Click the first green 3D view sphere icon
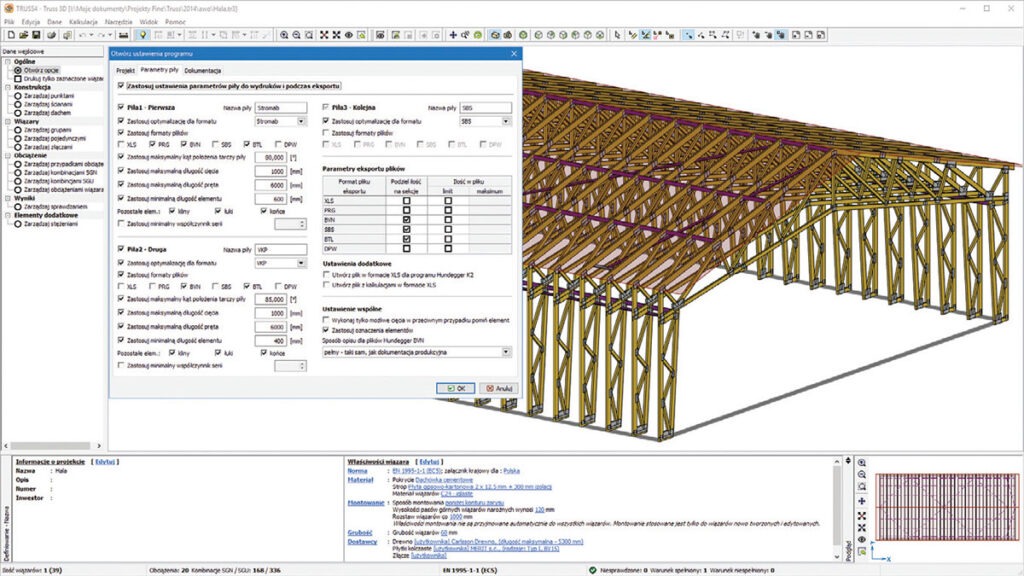 pos(523,35)
